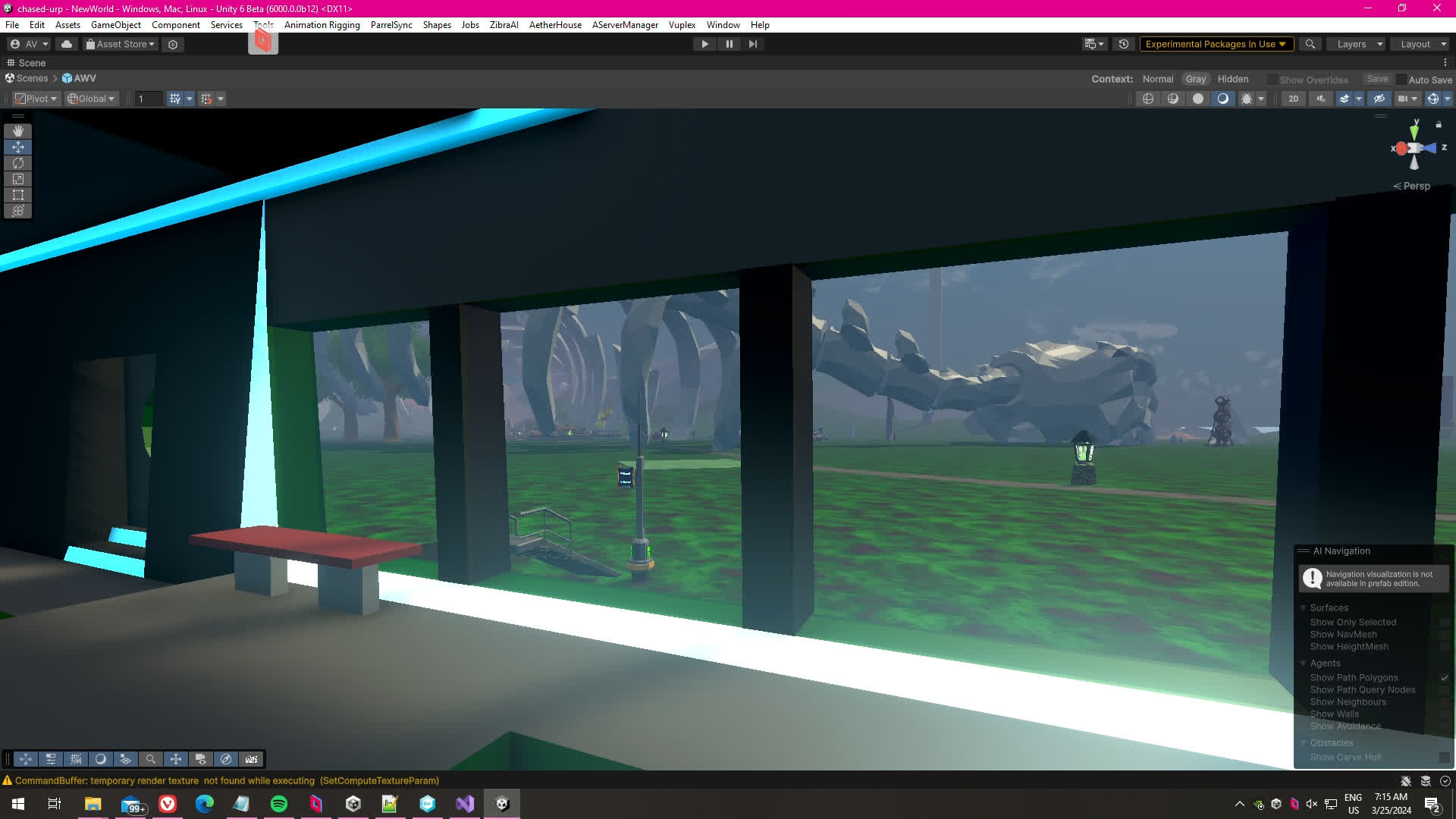This screenshot has height=819, width=1456.
Task: Click Experimental Packages In Use button
Action: pyautogui.click(x=1216, y=44)
